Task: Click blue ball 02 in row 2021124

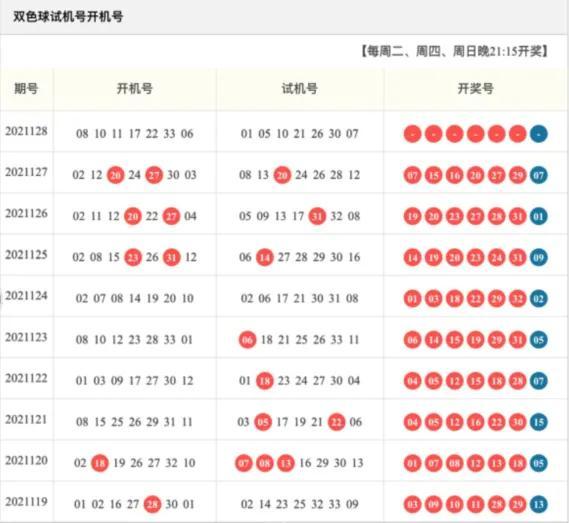Action: coord(539,299)
